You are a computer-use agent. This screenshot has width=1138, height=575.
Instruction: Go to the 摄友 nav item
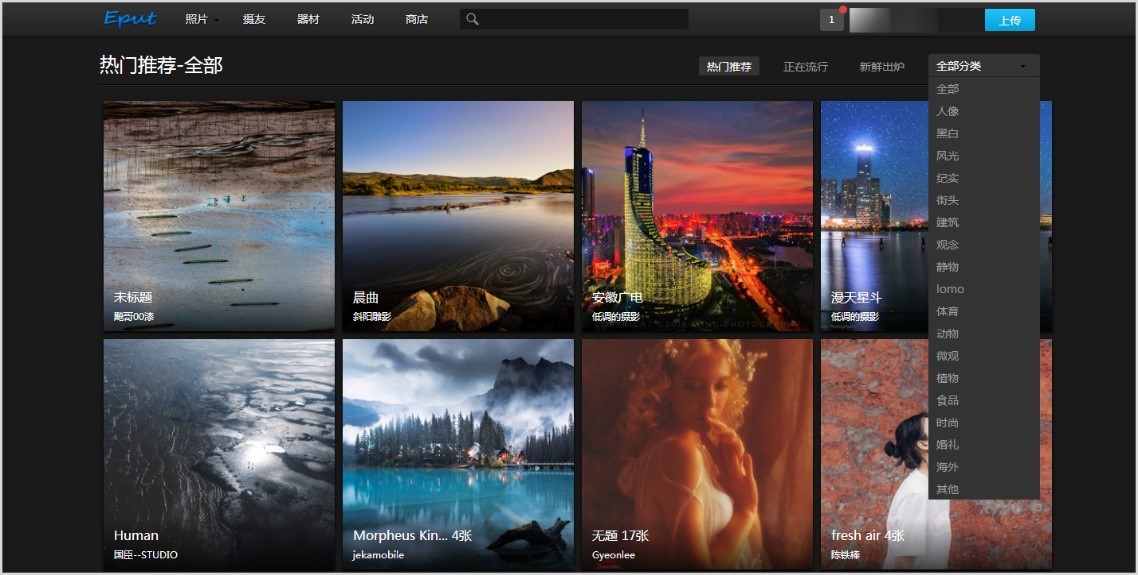pos(254,20)
